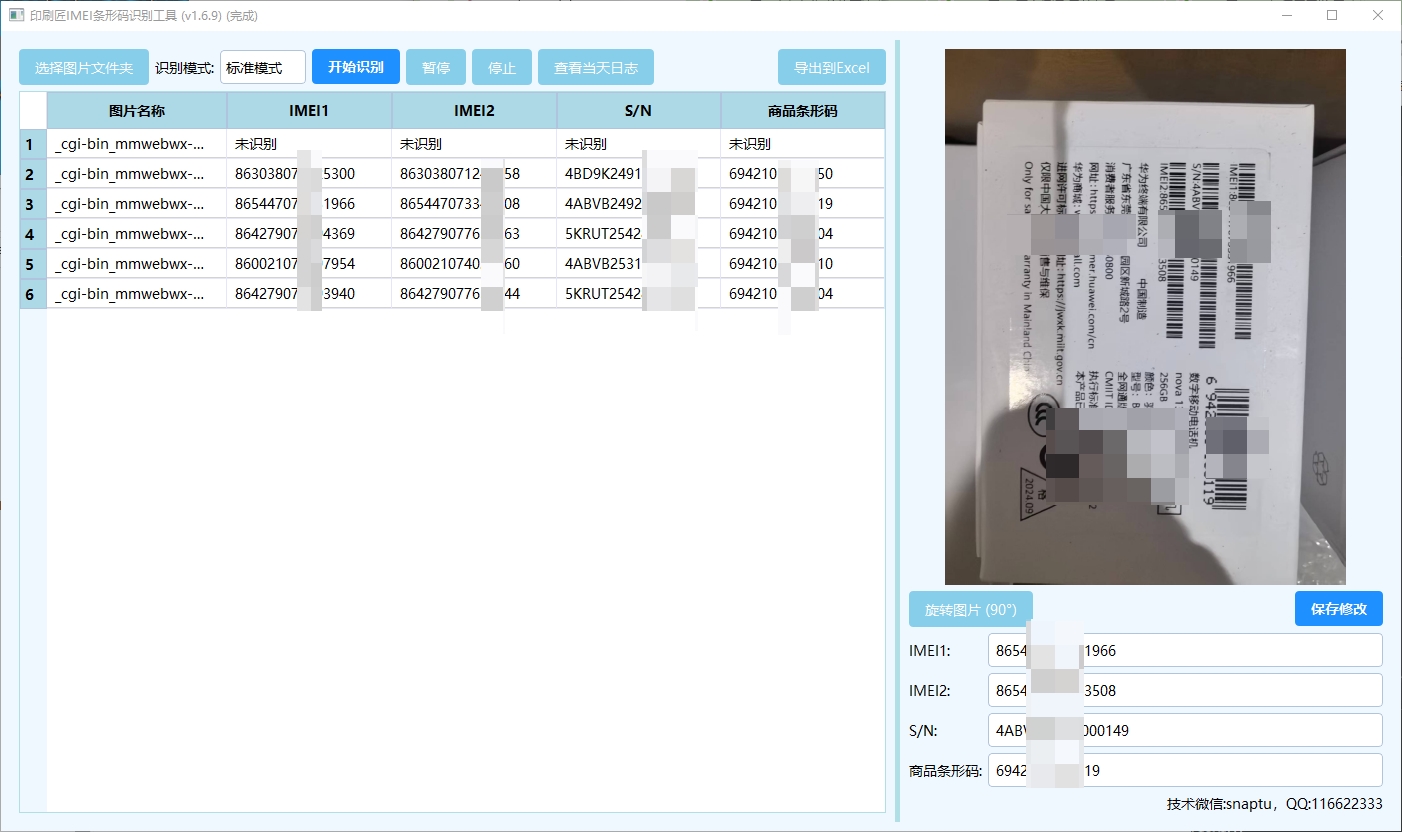Open 查看当天日志 log viewer
Image resolution: width=1402 pixels, height=832 pixels.
[596, 68]
